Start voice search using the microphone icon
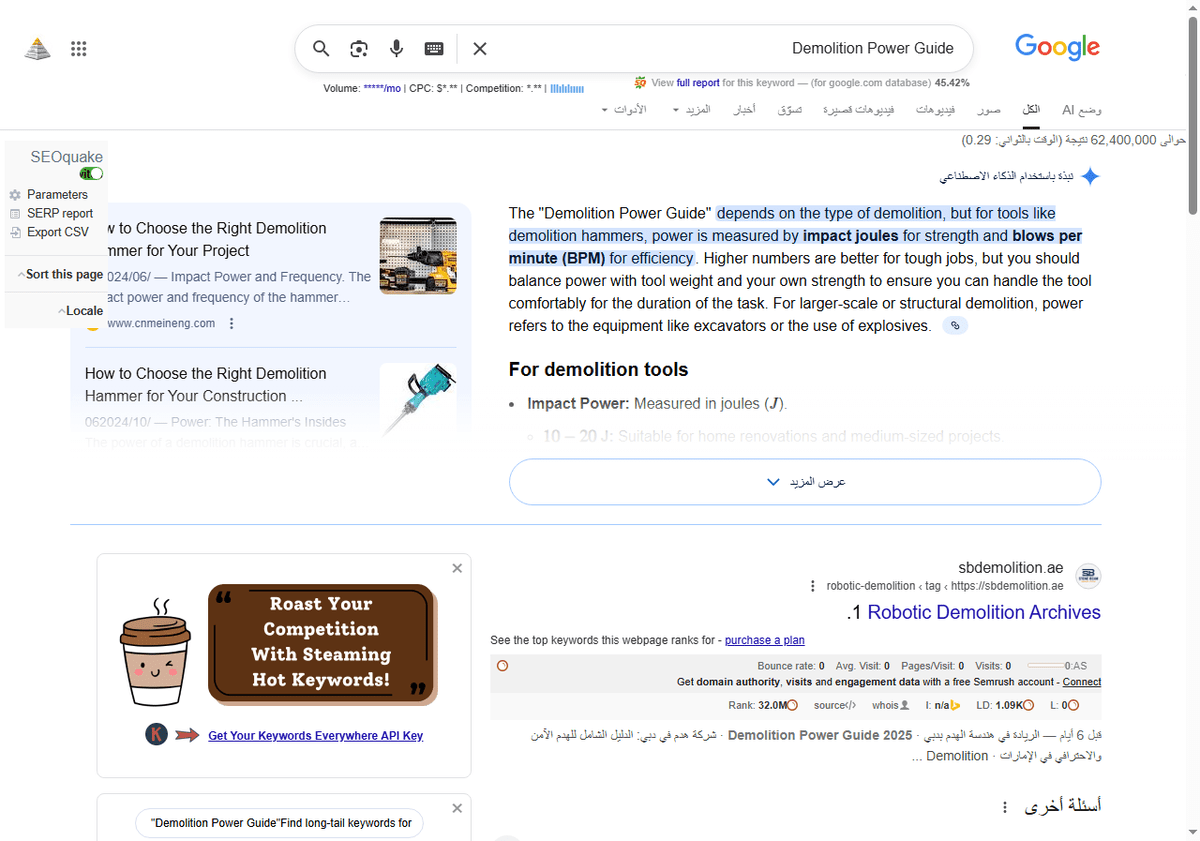Image resolution: width=1200 pixels, height=841 pixels. (x=396, y=48)
